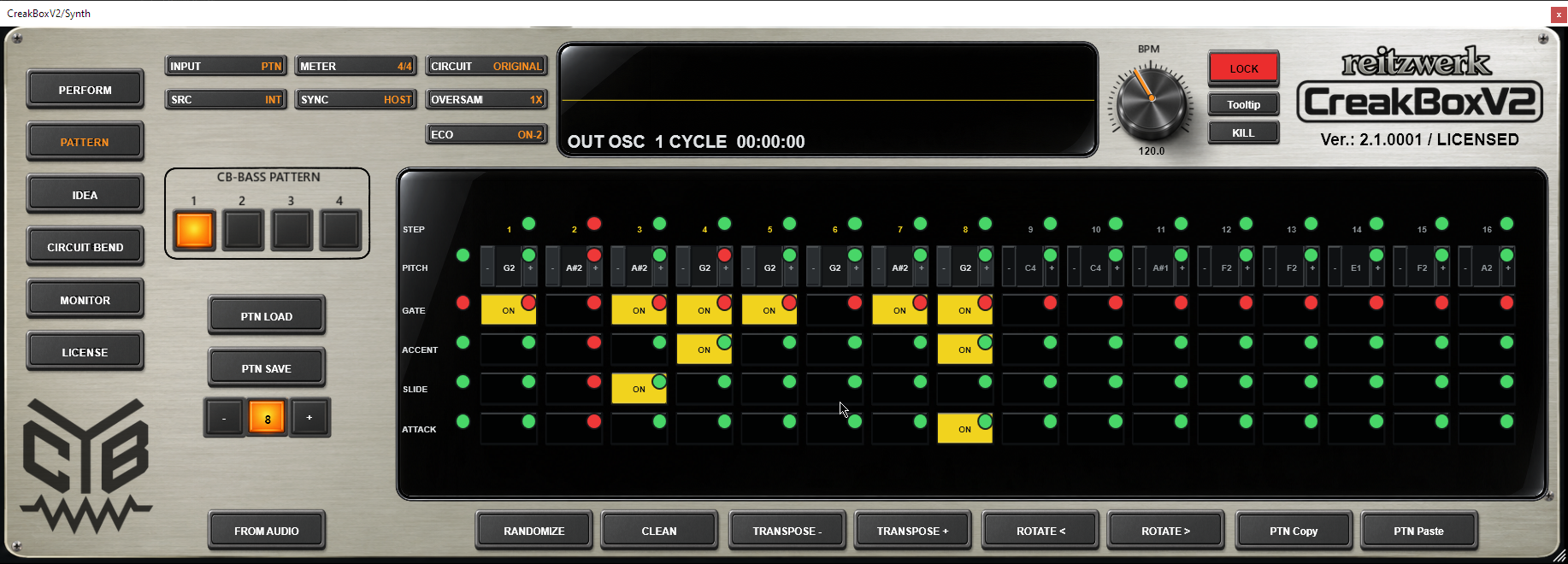Toggle the GATE ON cell for step 3

pos(639,310)
